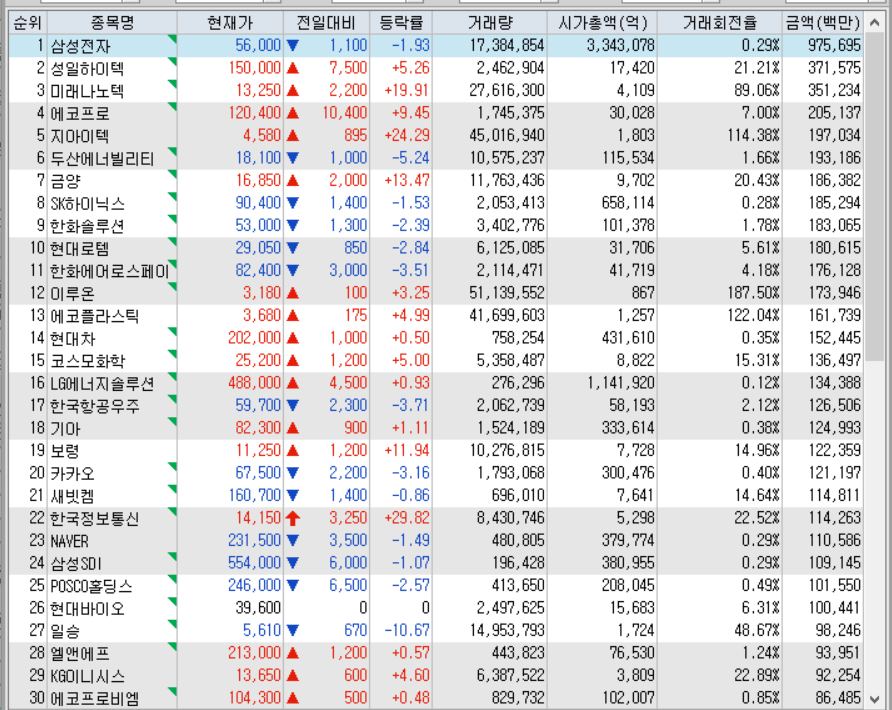Select 카카오 stock name

tap(72, 473)
